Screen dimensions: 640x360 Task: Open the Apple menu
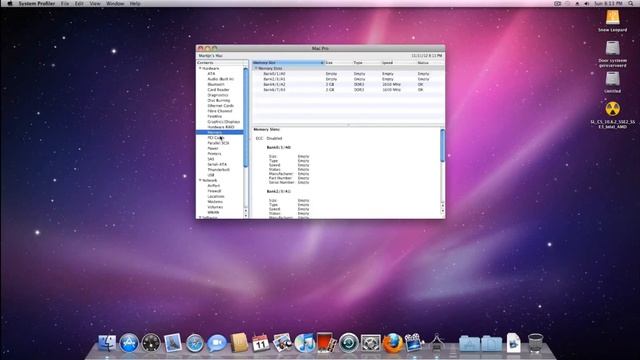tap(9, 3)
